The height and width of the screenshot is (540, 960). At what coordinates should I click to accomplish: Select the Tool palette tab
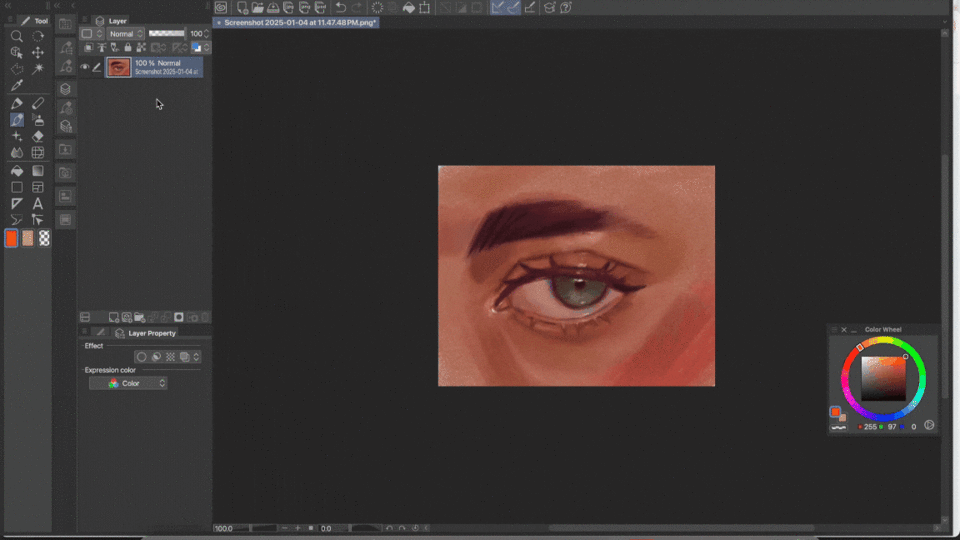click(x=35, y=21)
